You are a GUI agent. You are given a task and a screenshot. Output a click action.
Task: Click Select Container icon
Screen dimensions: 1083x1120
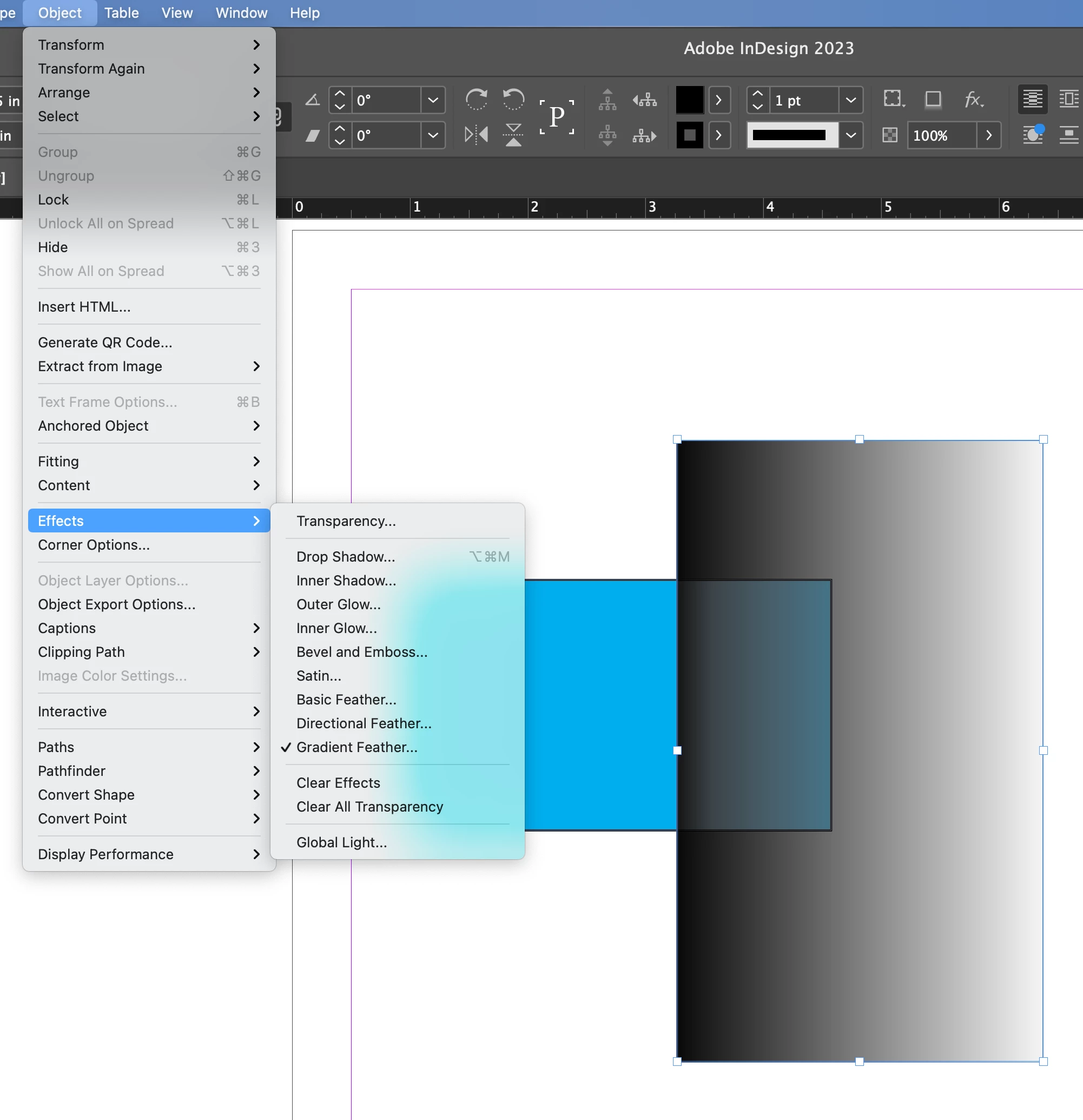pyautogui.click(x=607, y=100)
